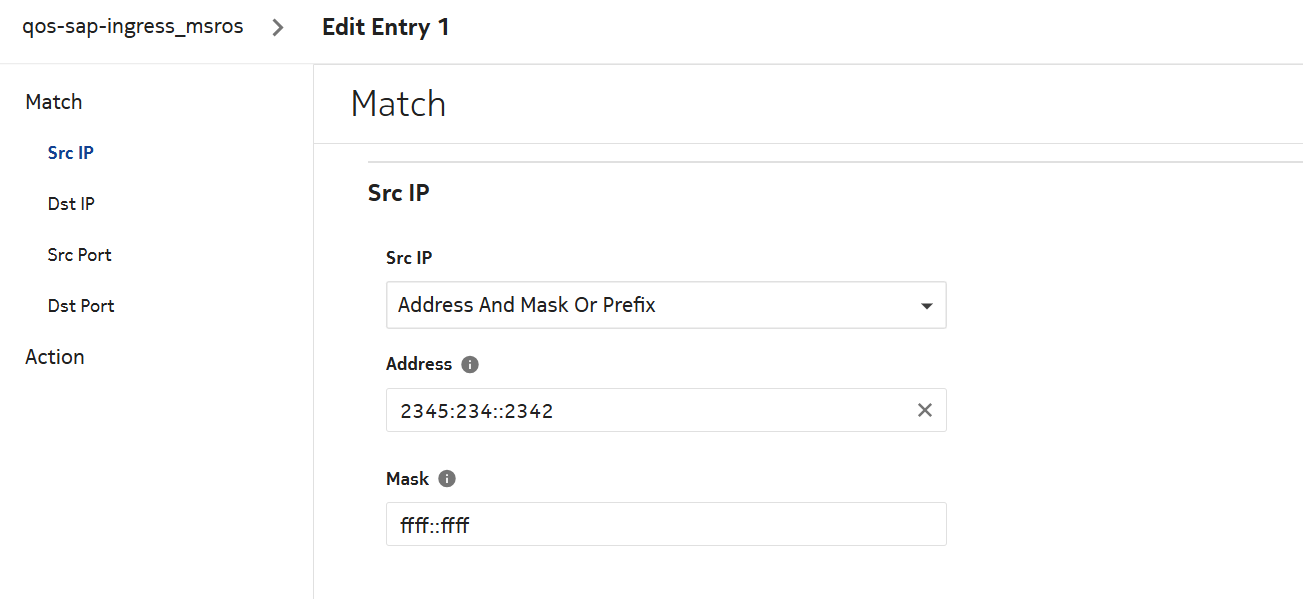Navigate to Src Port in sidebar
This screenshot has width=1303, height=599.
(x=80, y=255)
